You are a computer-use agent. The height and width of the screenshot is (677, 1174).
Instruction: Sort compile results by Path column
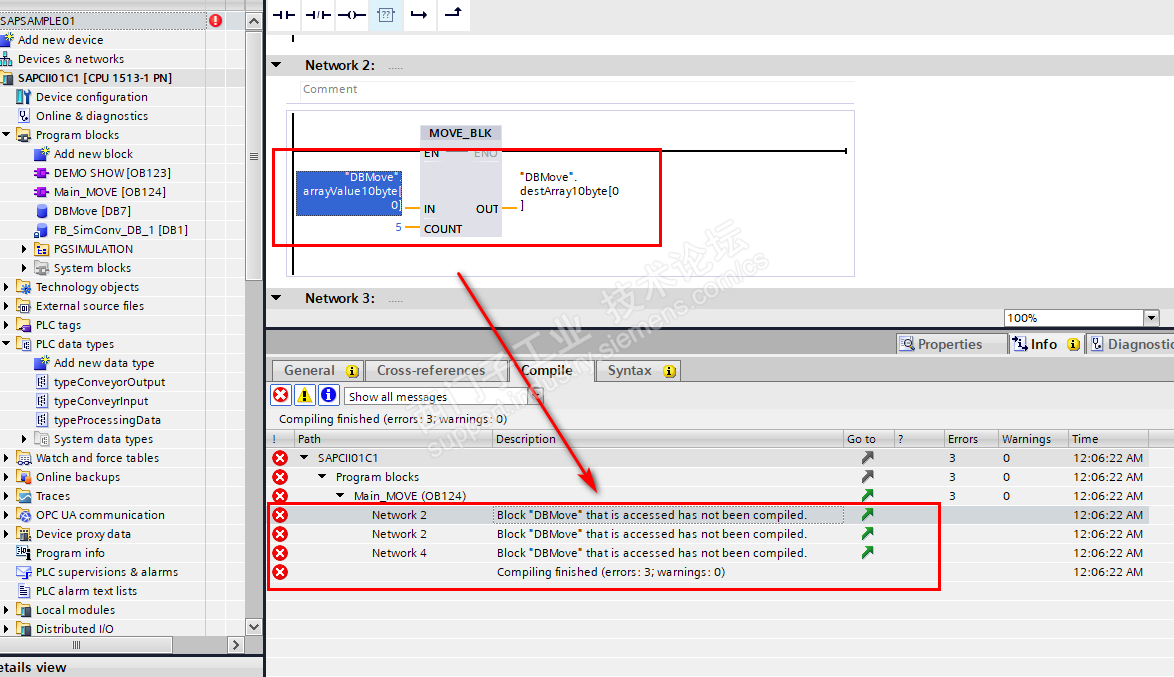(x=393, y=439)
